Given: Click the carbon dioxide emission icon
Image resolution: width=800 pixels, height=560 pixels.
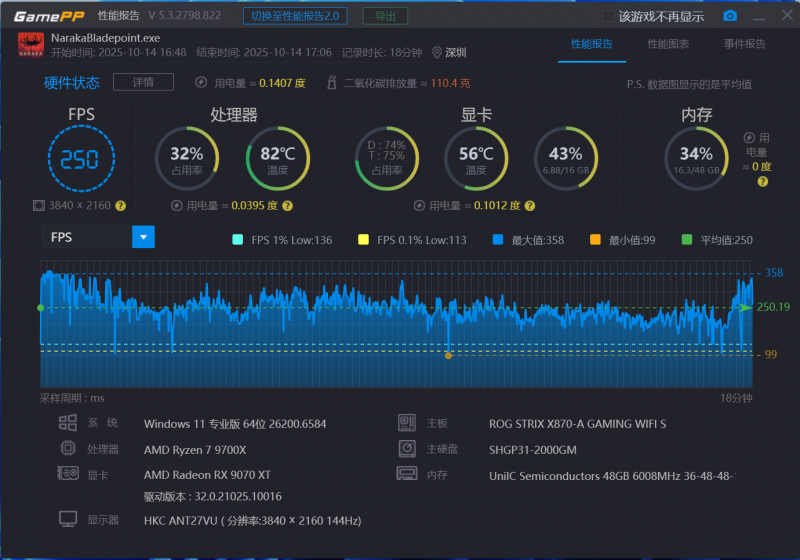Looking at the screenshot, I should point(333,84).
